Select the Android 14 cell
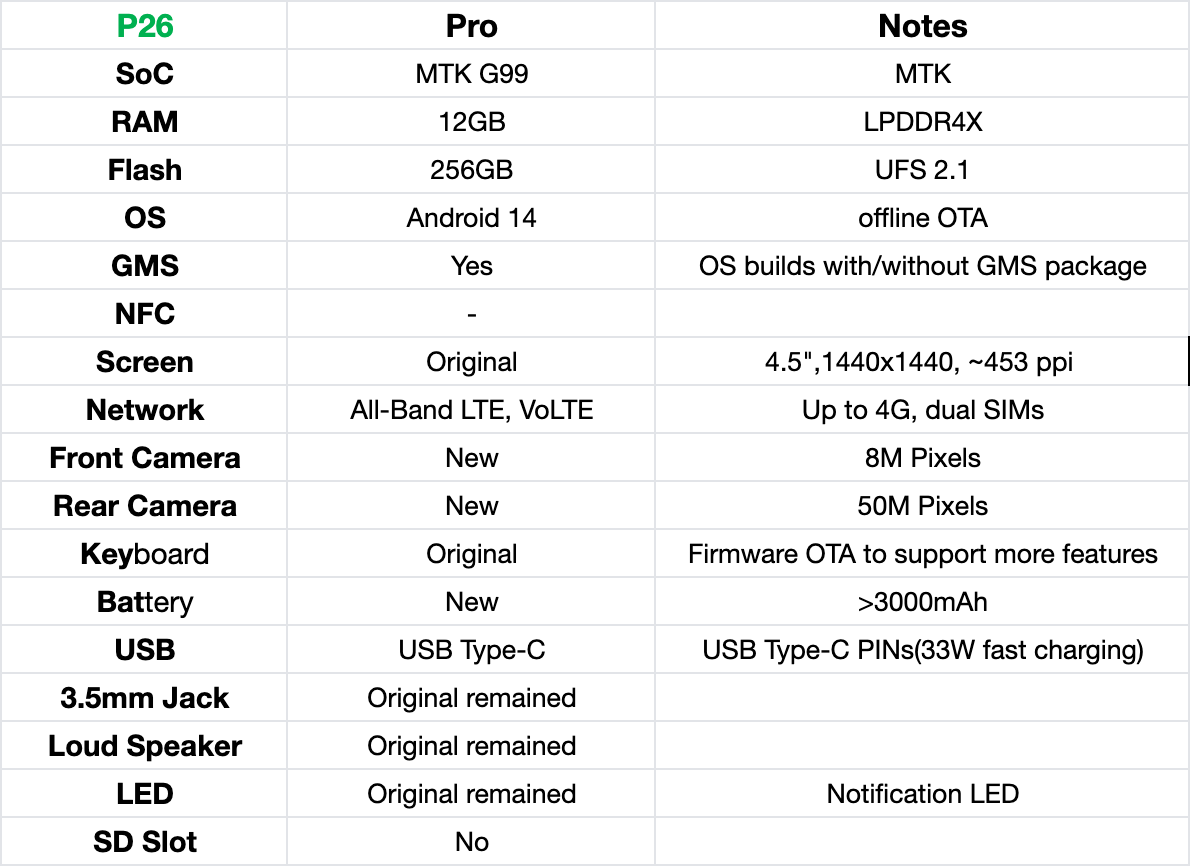This screenshot has height=866, width=1190. click(x=471, y=218)
